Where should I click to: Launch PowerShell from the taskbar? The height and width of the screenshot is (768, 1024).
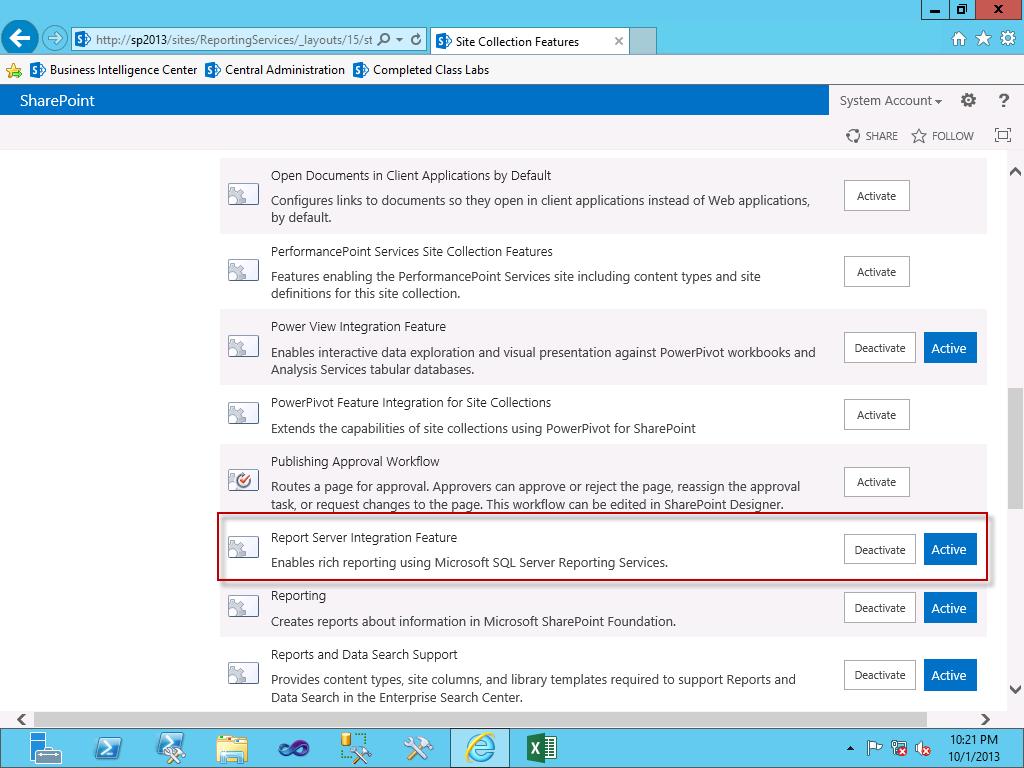click(x=108, y=748)
